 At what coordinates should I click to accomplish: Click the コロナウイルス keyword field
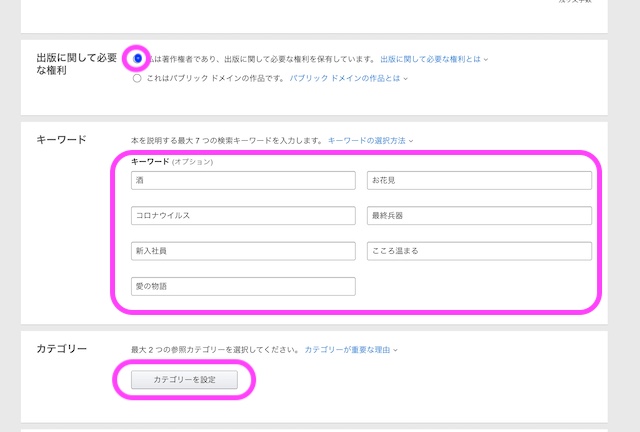pyautogui.click(x=243, y=216)
